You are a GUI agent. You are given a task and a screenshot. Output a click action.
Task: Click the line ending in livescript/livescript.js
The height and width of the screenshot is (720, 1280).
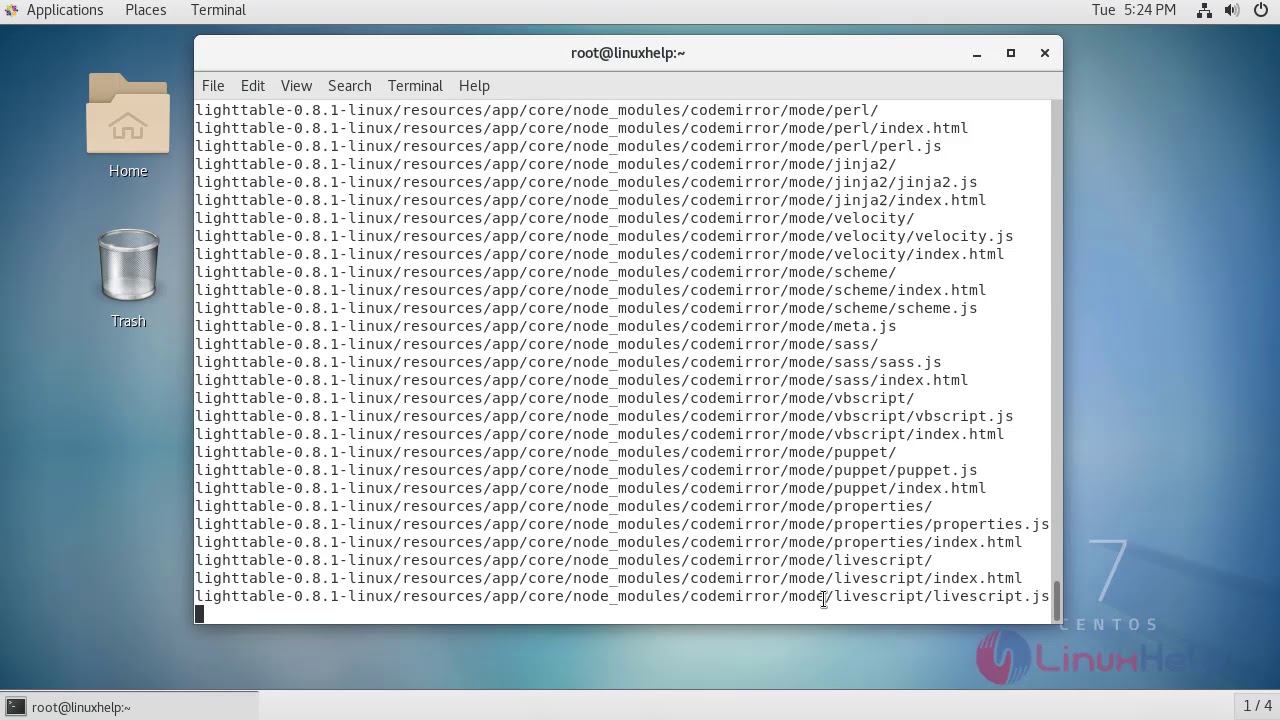click(622, 596)
